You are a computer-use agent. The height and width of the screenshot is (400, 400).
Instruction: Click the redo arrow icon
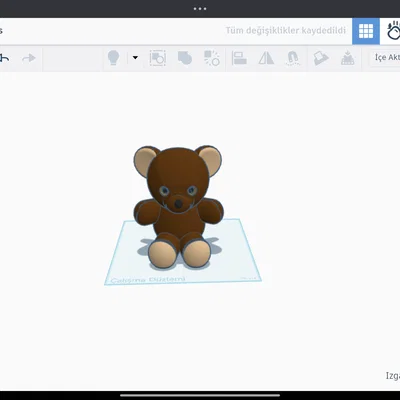[29, 58]
